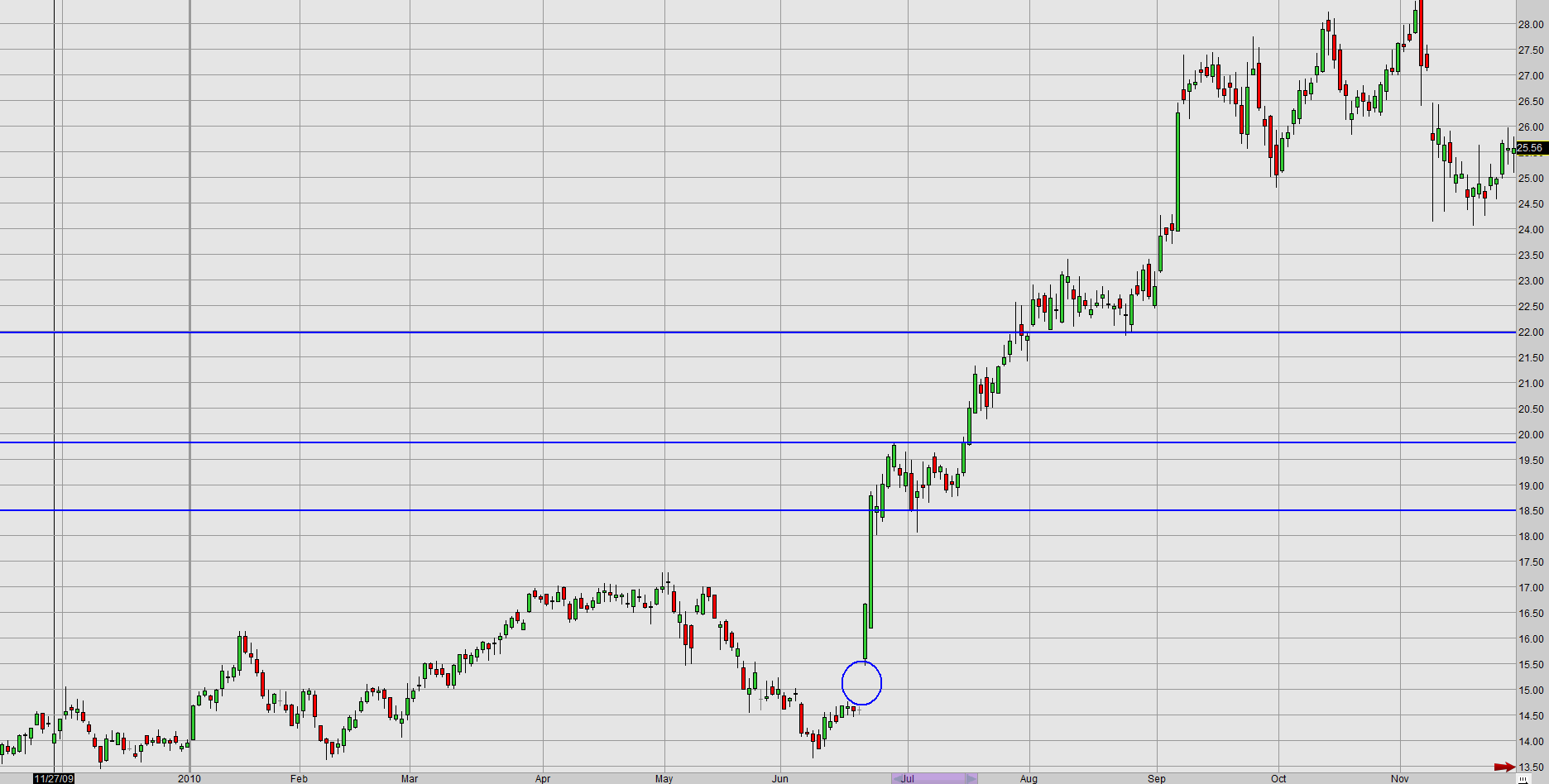Choose the 16.00 price axis label
This screenshot has width=1549, height=784.
click(x=1530, y=639)
